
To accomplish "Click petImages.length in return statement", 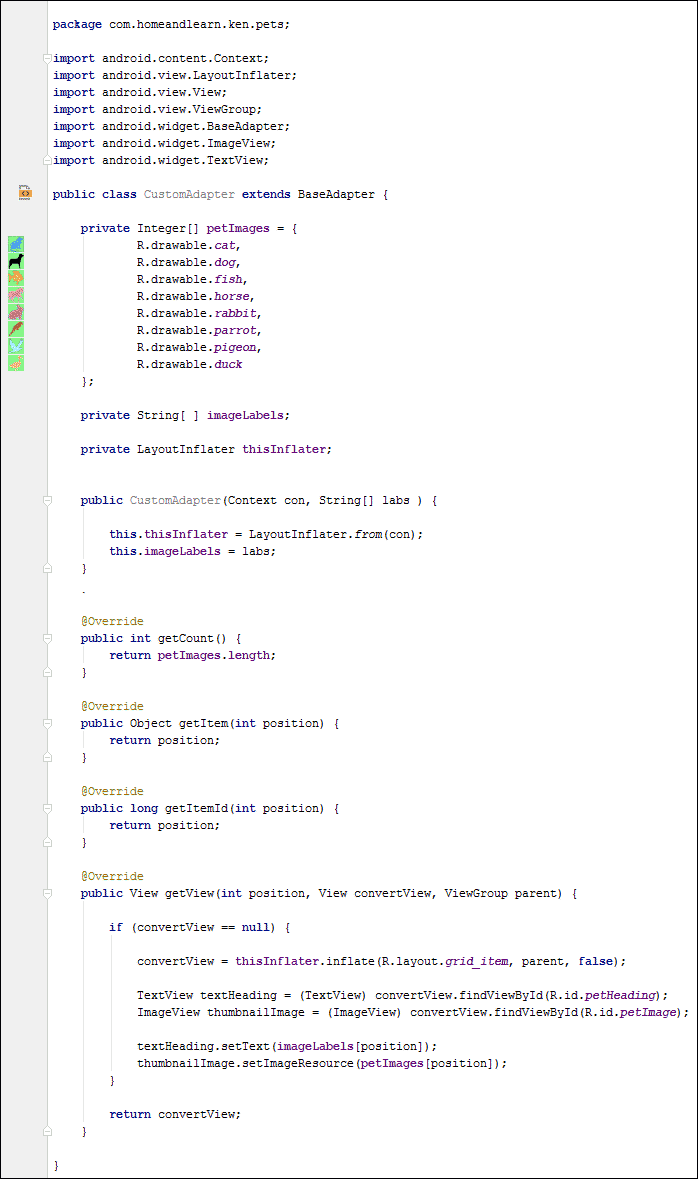I will pyautogui.click(x=214, y=655).
